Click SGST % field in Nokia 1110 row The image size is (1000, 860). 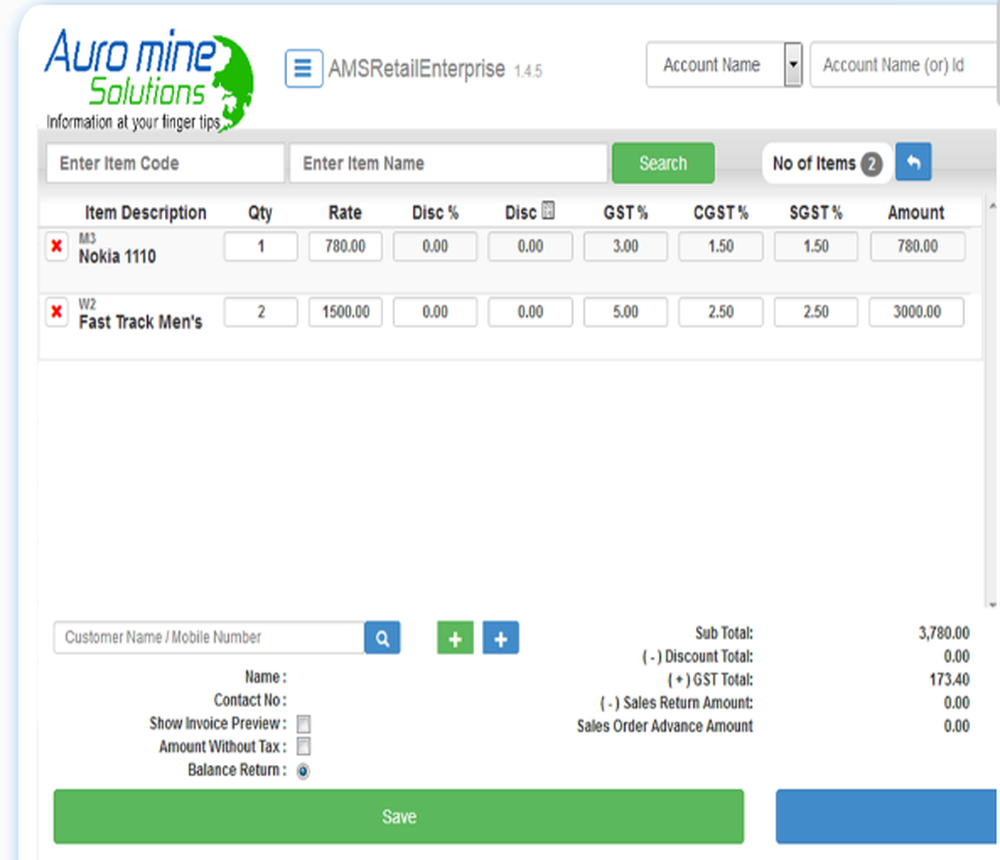tap(816, 246)
